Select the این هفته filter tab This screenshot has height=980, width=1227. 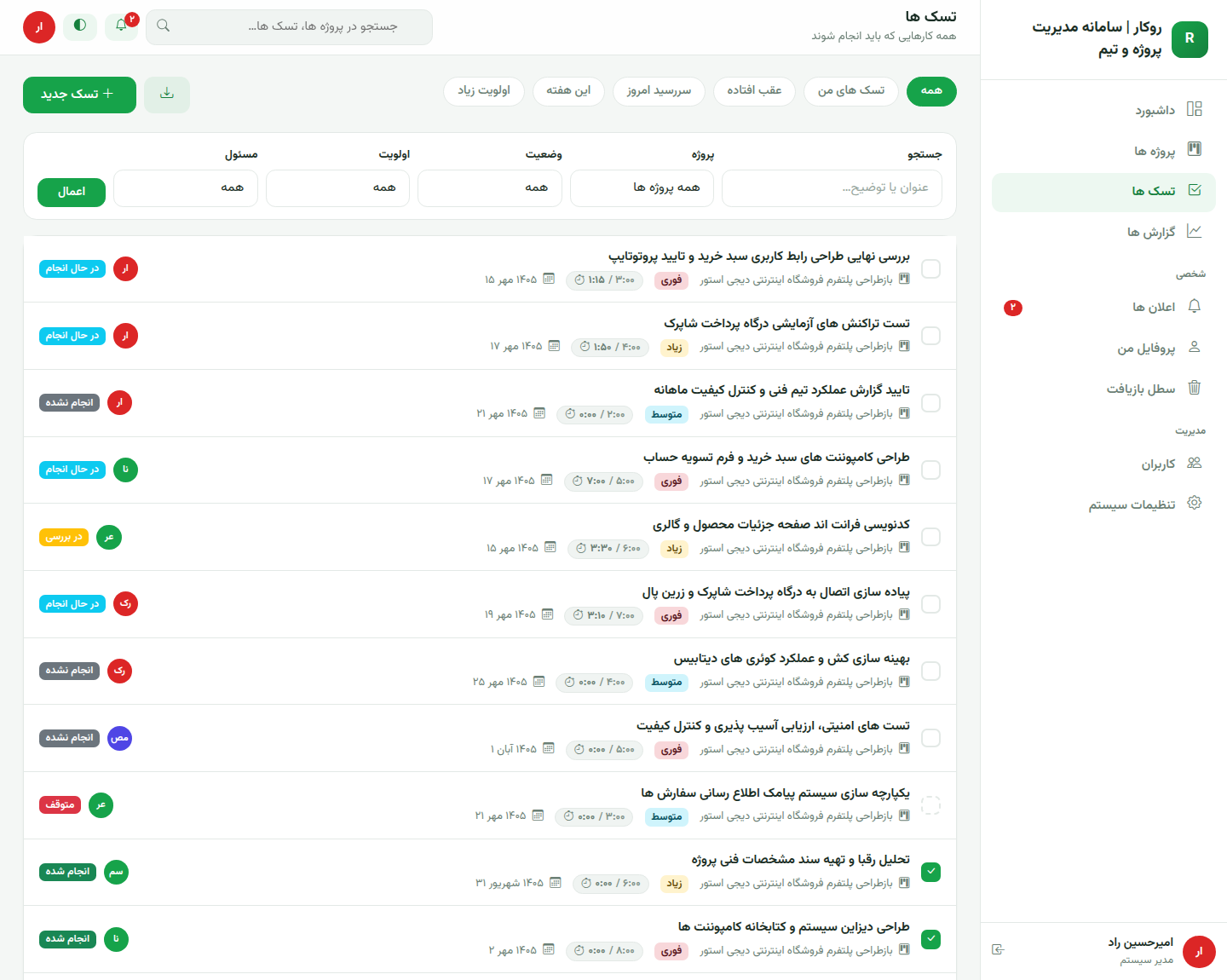point(568,91)
